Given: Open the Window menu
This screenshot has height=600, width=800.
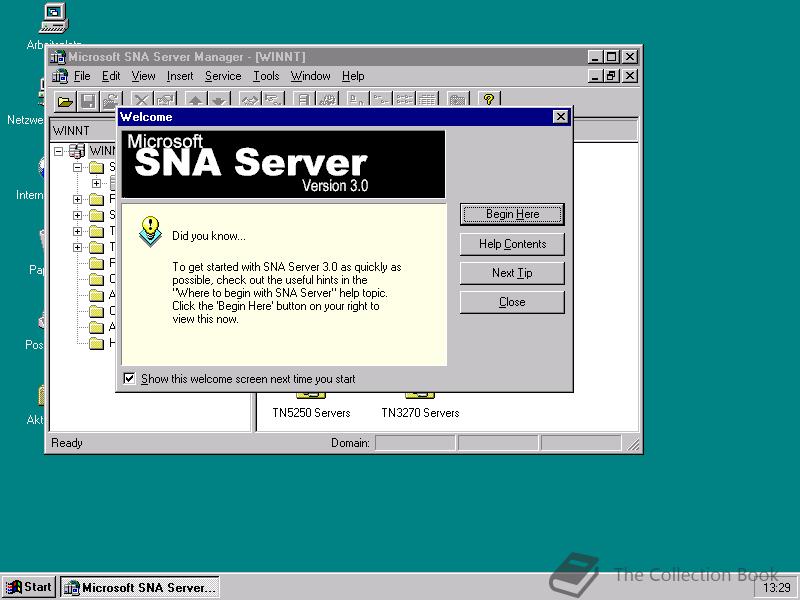Looking at the screenshot, I should click(x=311, y=76).
